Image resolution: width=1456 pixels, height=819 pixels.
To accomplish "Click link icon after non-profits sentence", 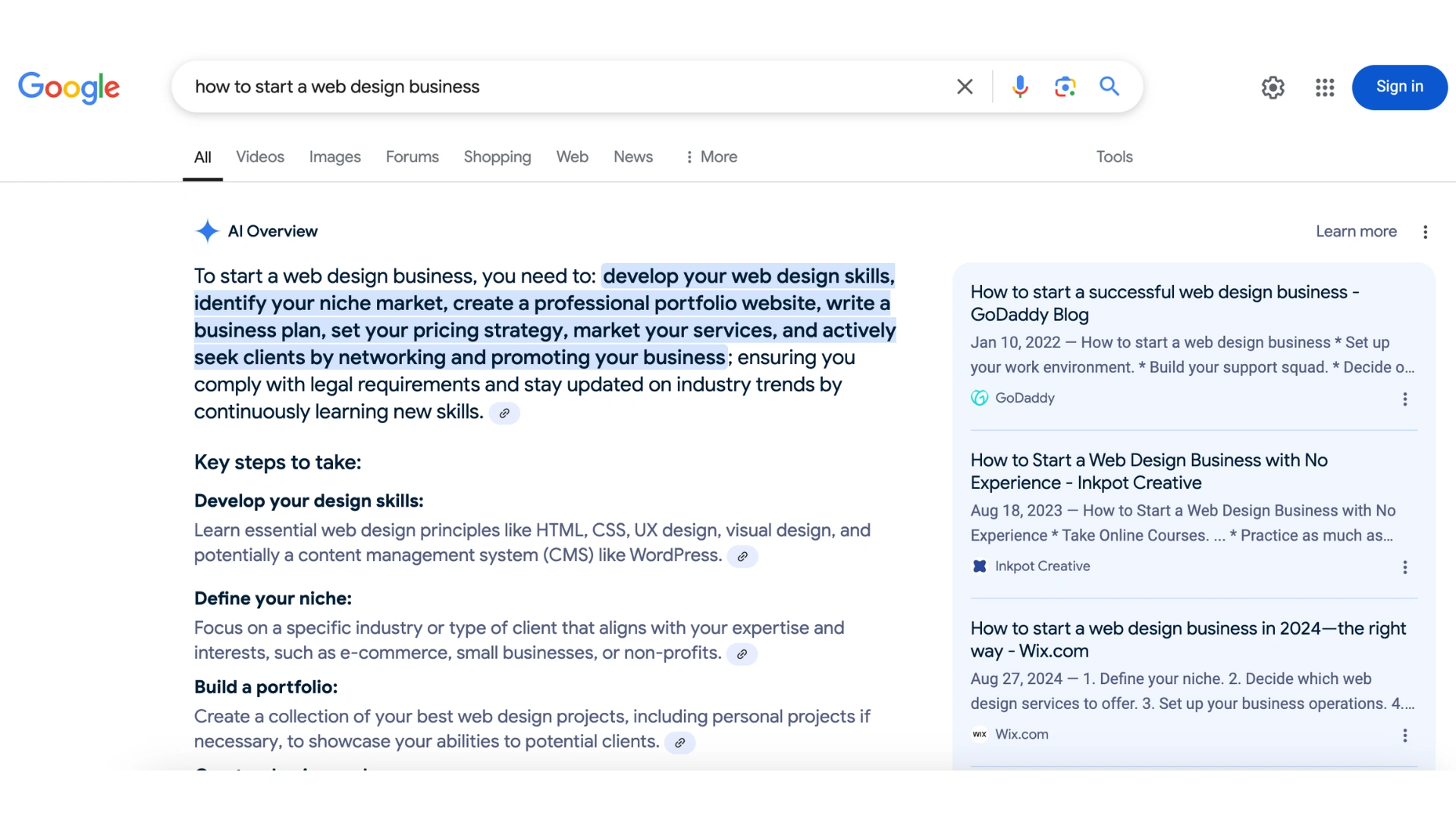I will coord(742,654).
